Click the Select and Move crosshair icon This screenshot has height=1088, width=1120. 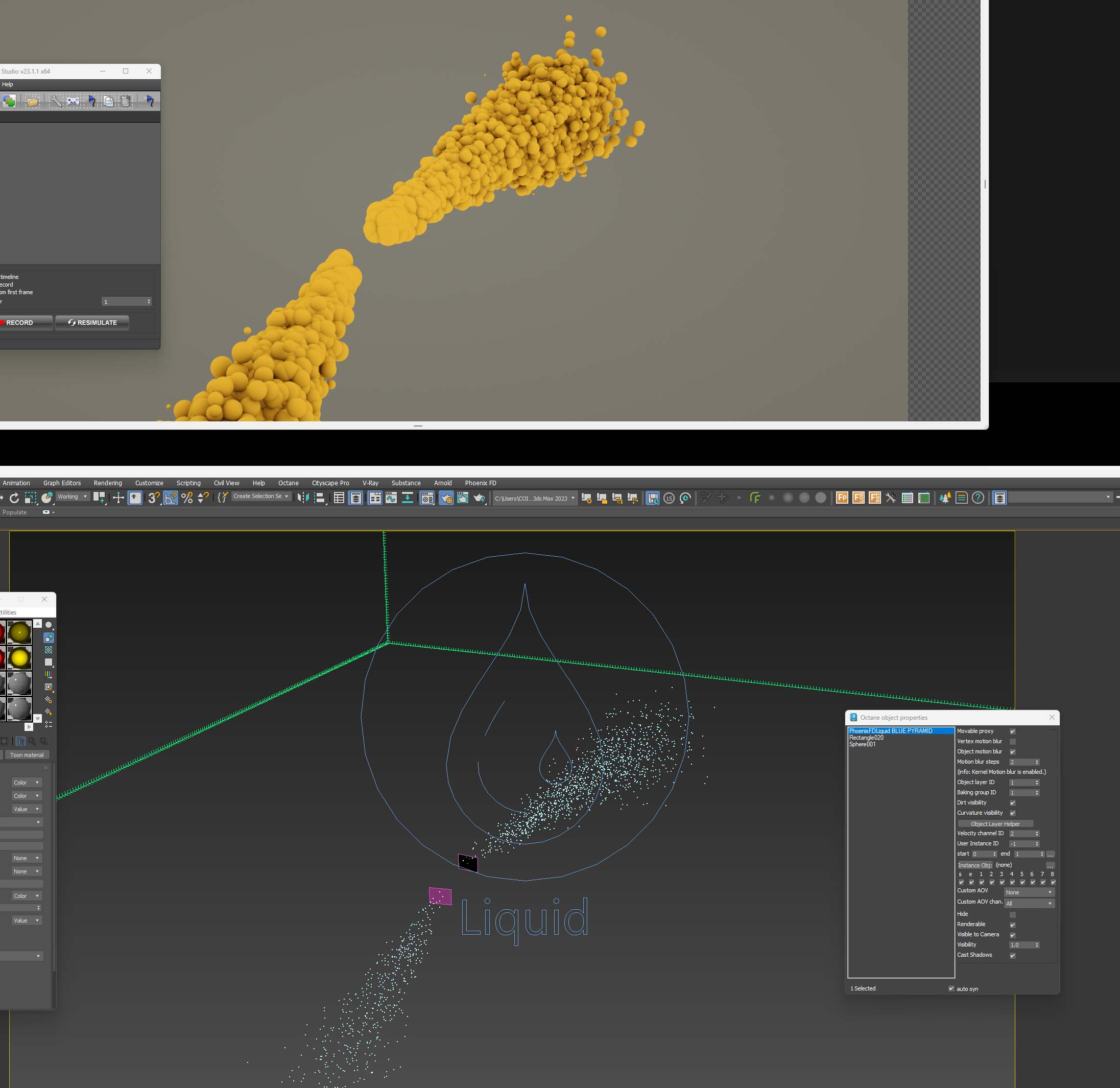pos(118,498)
